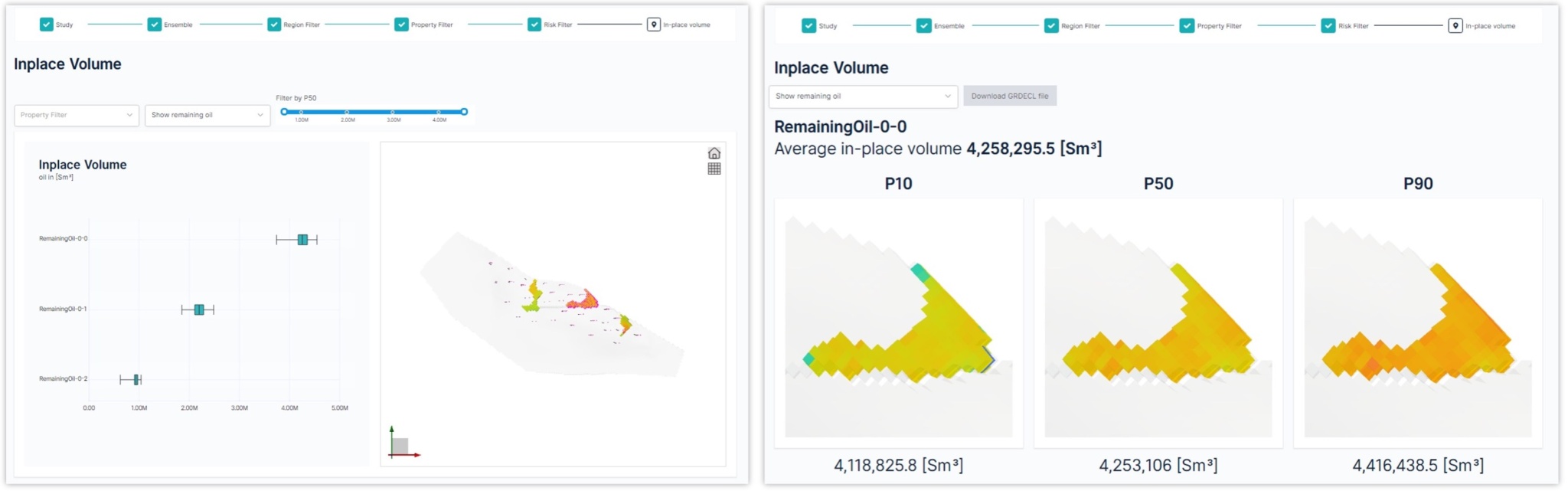
Task: Click the RemainingOil-0-0 box plot marker
Action: pos(302,240)
